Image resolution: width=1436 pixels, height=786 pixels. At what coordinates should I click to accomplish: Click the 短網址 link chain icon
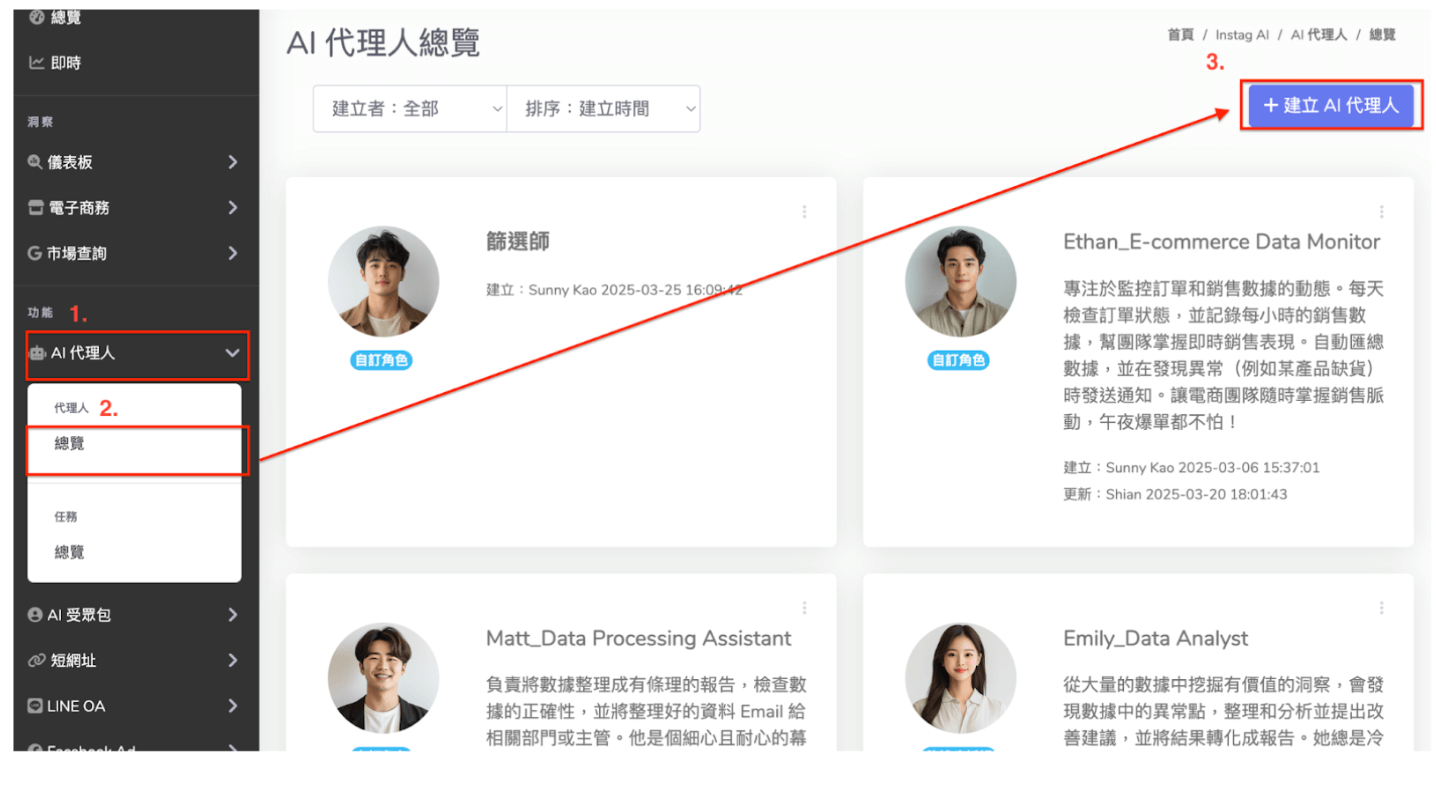pos(36,661)
